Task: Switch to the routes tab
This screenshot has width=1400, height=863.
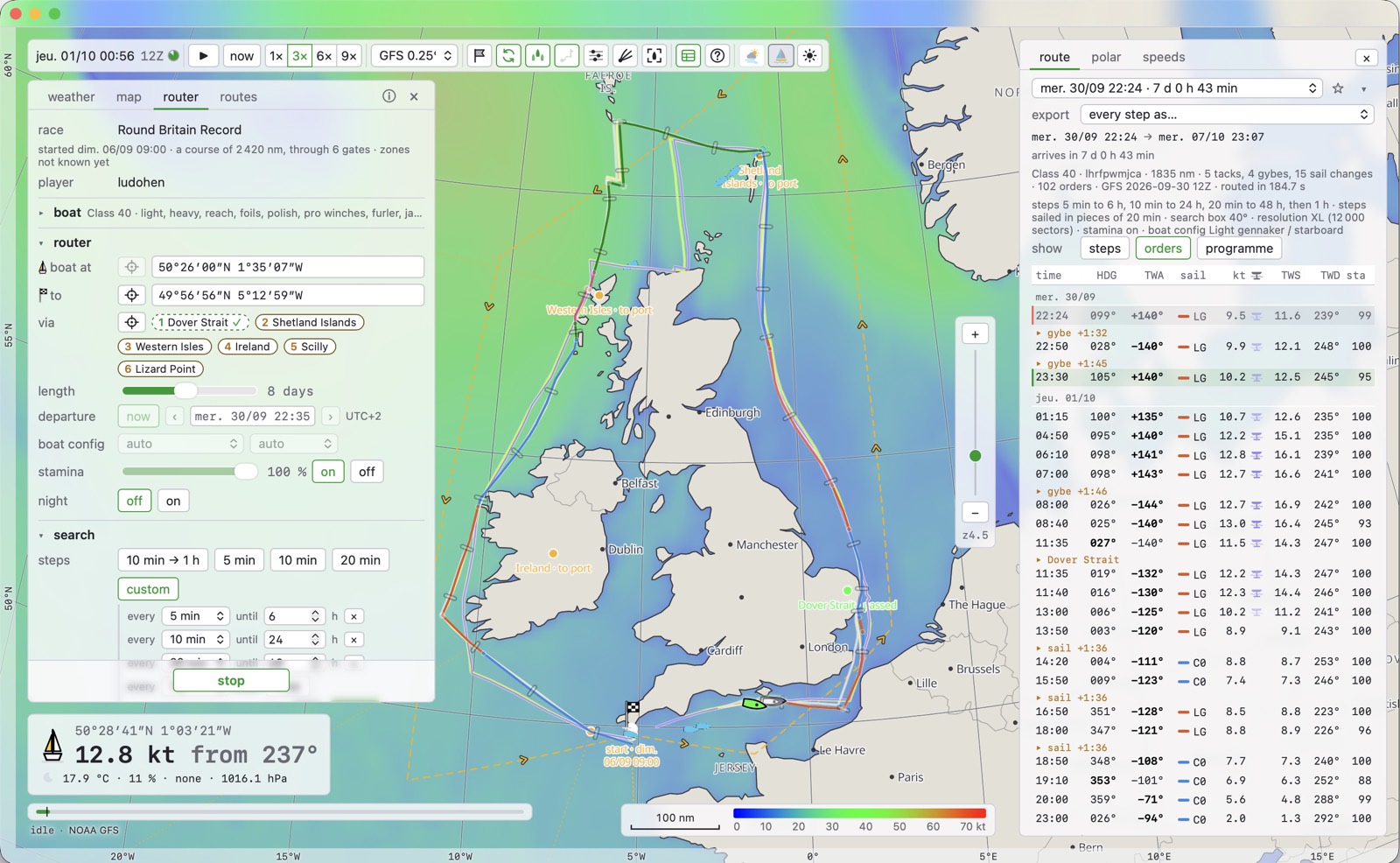Action: [238, 97]
